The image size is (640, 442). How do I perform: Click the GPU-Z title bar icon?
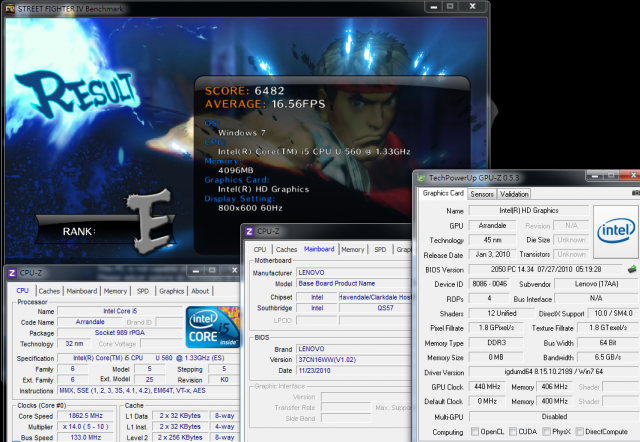(x=421, y=178)
